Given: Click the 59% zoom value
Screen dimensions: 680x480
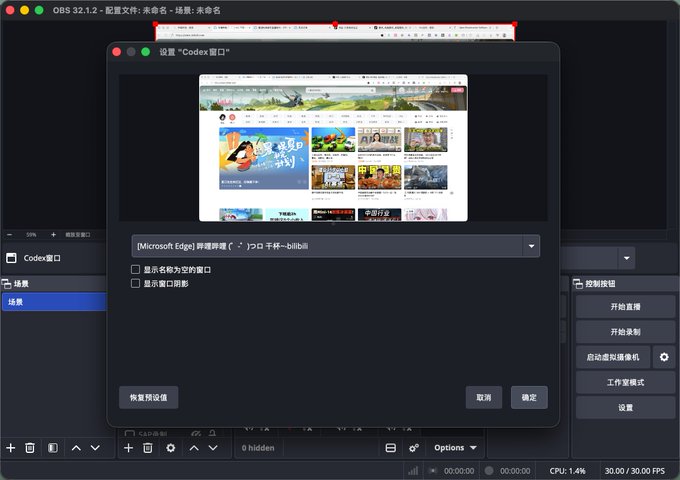Looking at the screenshot, I should point(31,235).
